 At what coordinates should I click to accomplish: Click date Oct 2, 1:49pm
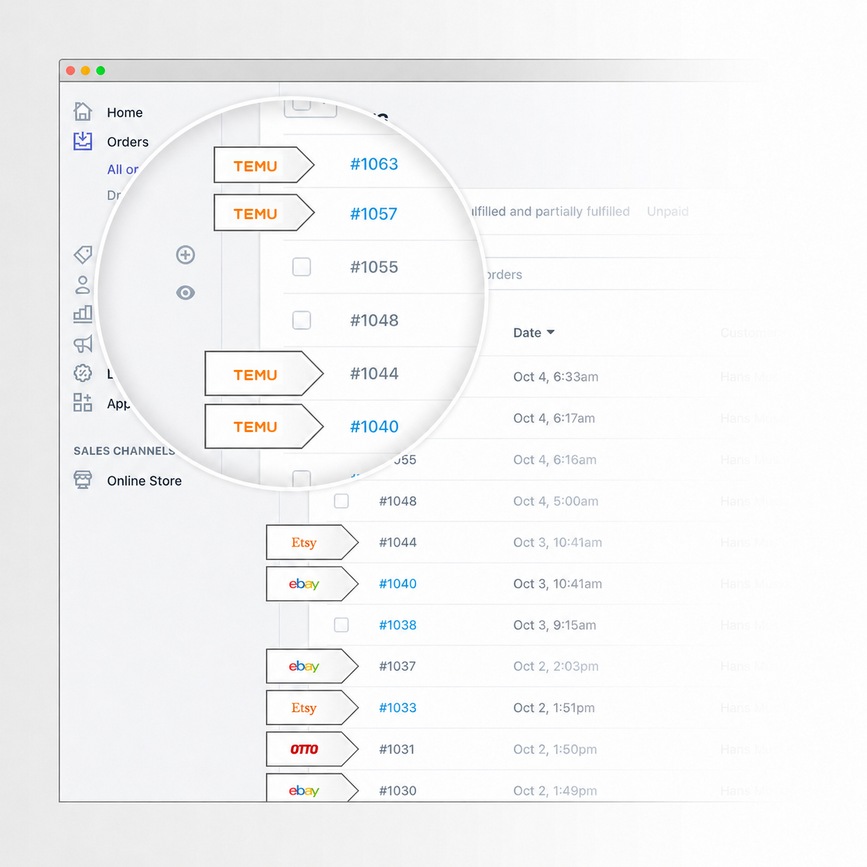click(555, 791)
